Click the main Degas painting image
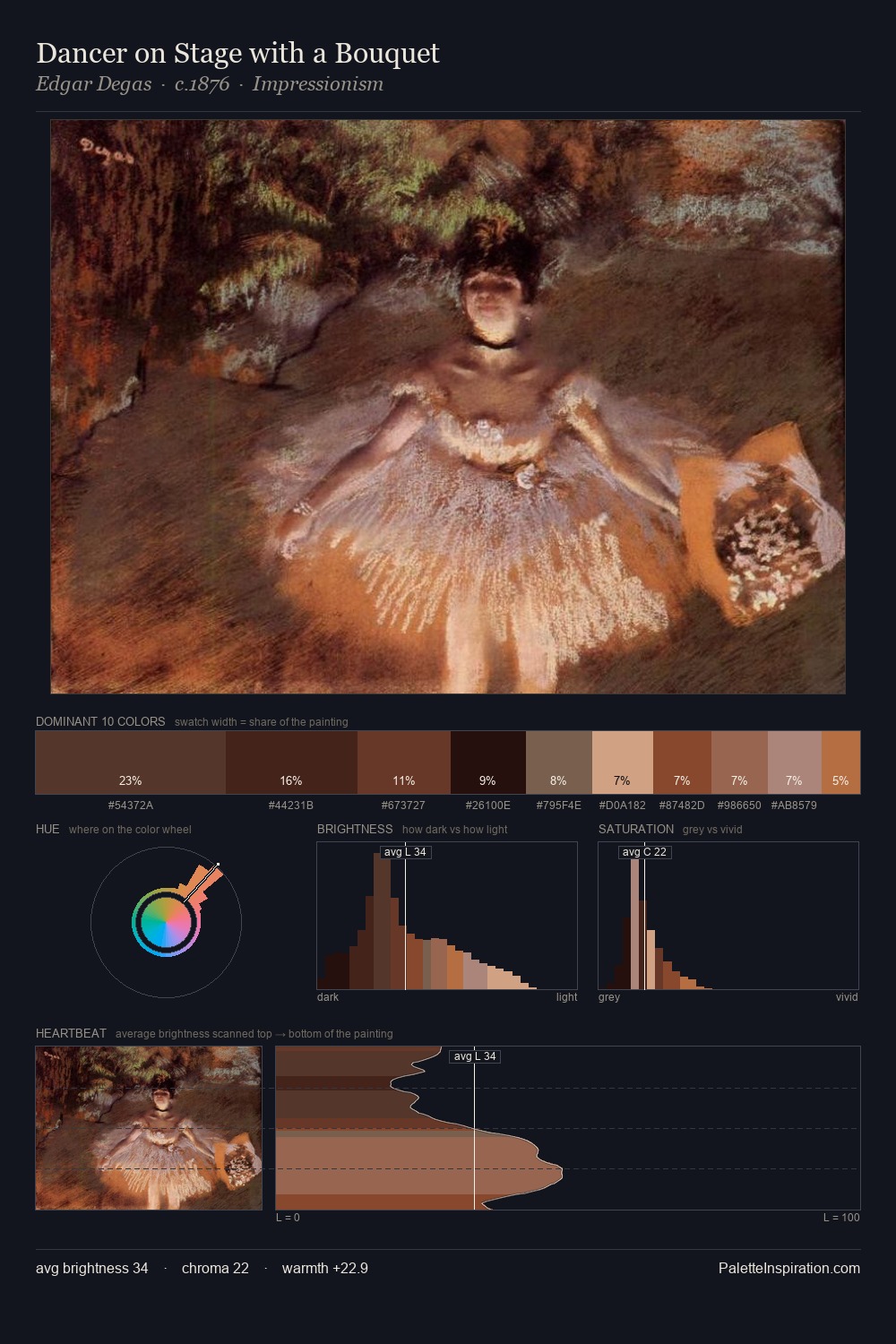 (x=448, y=407)
